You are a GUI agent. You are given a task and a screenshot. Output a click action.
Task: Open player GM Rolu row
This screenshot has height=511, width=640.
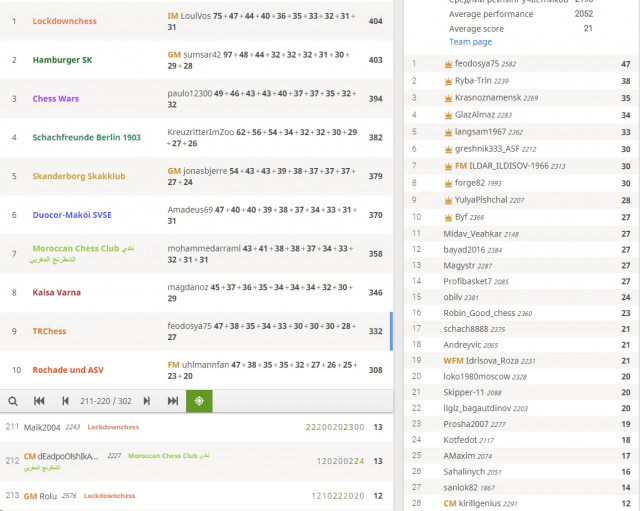pyautogui.click(x=196, y=496)
